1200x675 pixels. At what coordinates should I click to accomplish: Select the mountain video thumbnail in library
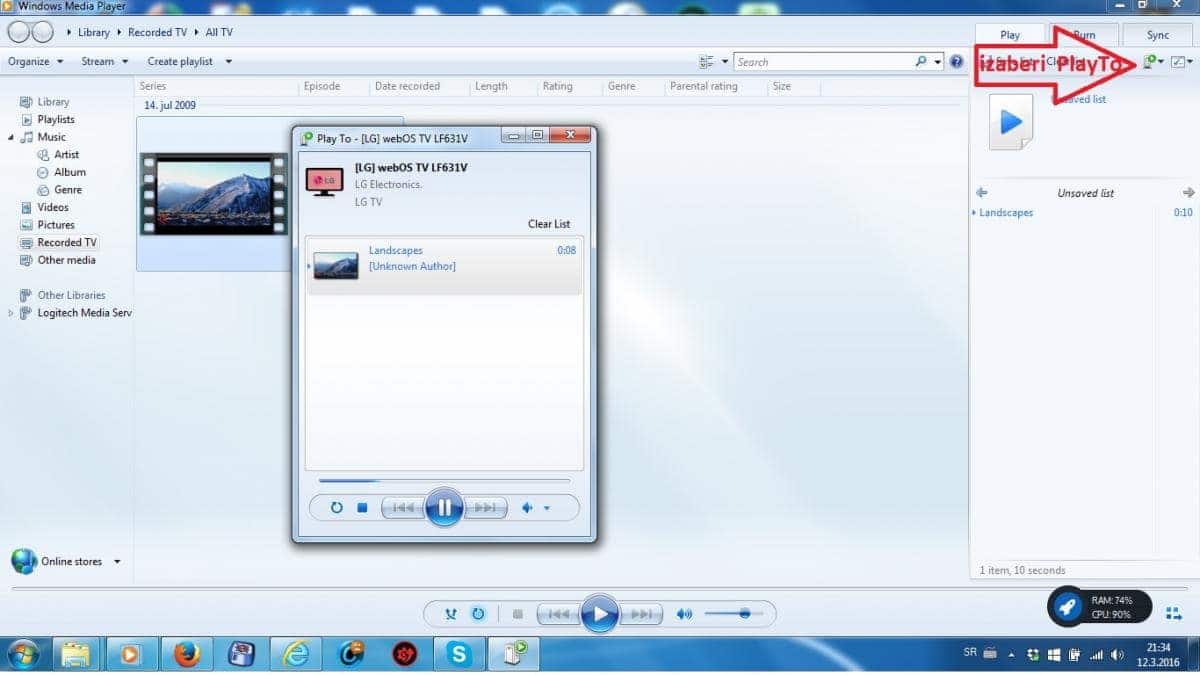click(x=213, y=194)
